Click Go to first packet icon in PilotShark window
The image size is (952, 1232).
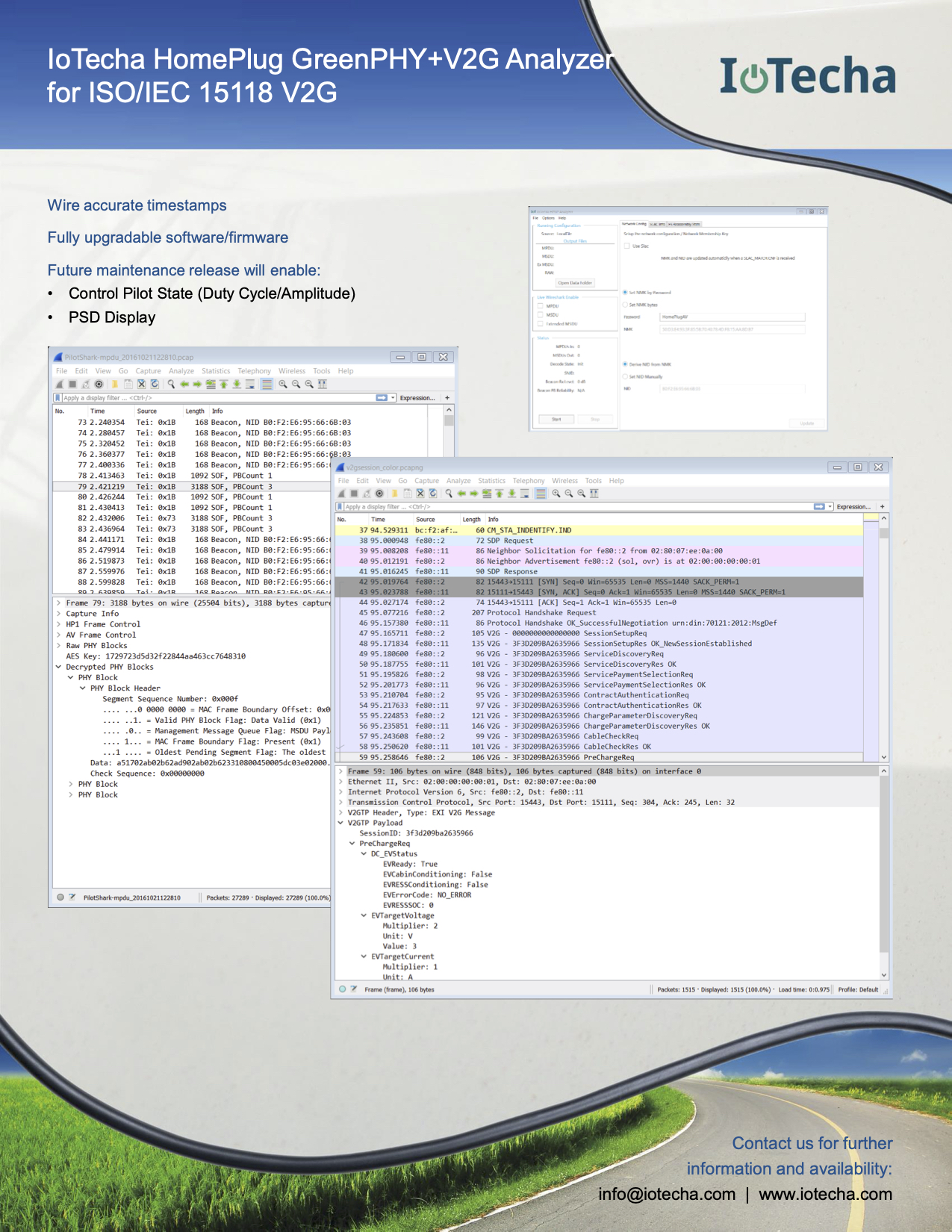click(x=224, y=384)
